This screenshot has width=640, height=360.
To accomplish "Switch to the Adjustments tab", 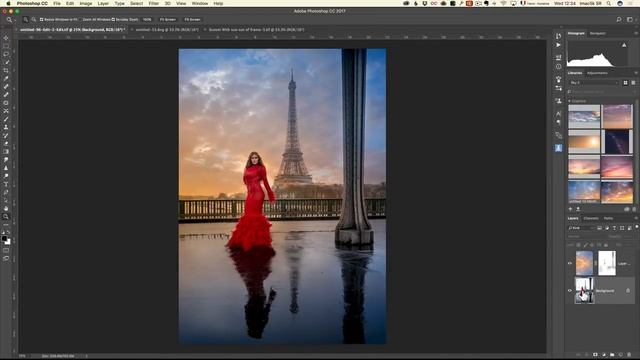I will pyautogui.click(x=597, y=73).
